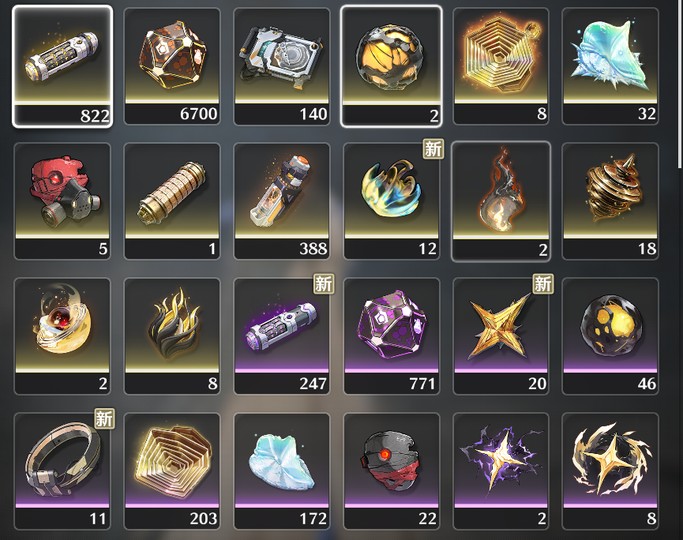Screen dimensions: 683x540
Task: Select the brass cylinder item with count 1
Action: [172, 201]
